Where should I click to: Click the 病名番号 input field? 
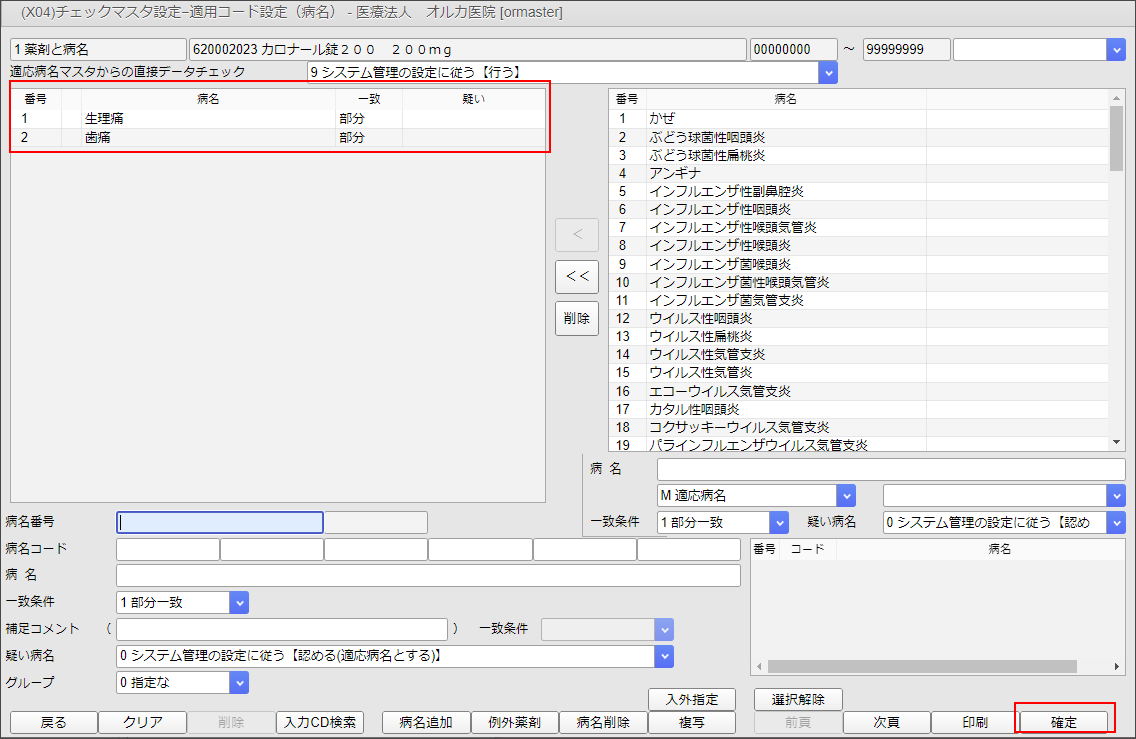[x=220, y=522]
